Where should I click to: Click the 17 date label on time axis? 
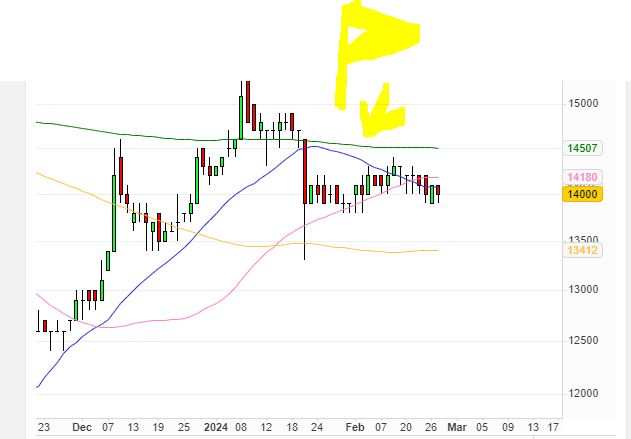pos(554,427)
